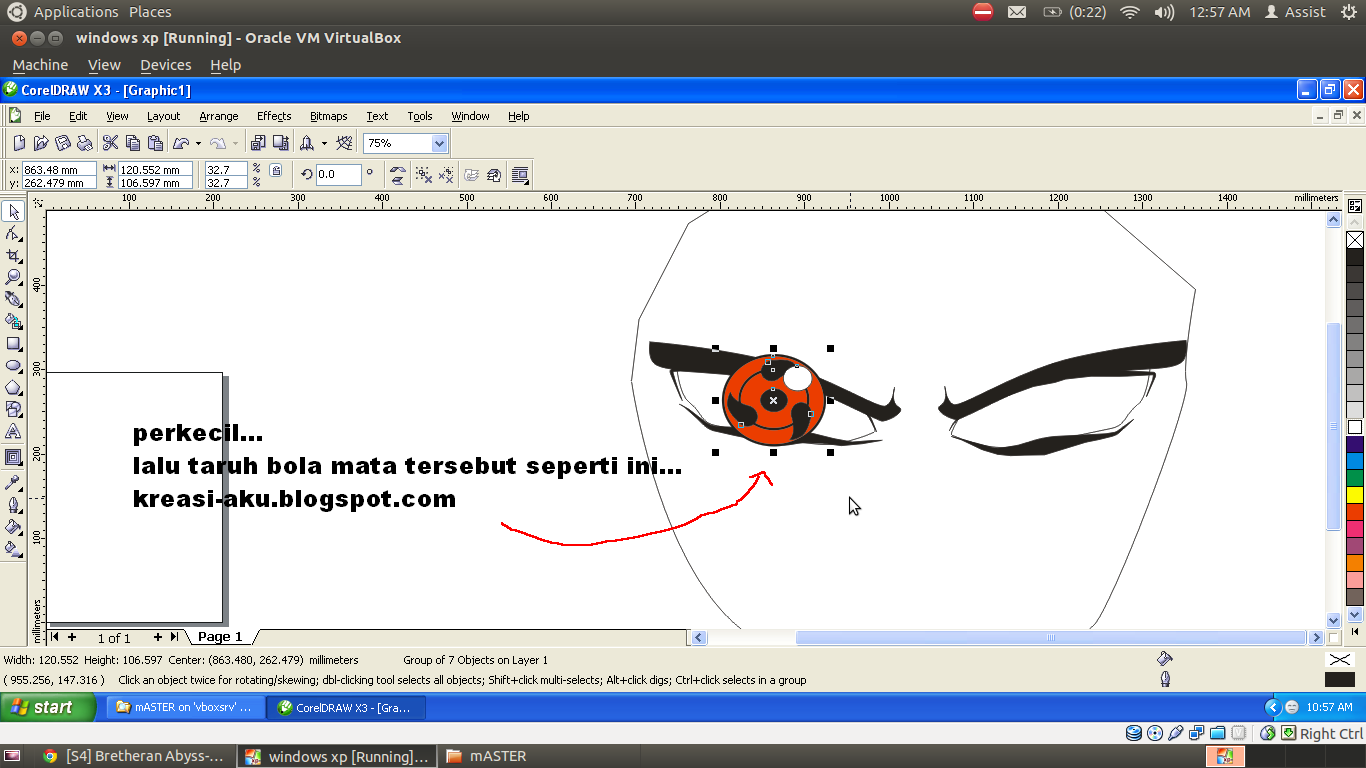Viewport: 1366px width, 768px height.
Task: Click the Open file icon
Action: [x=41, y=143]
